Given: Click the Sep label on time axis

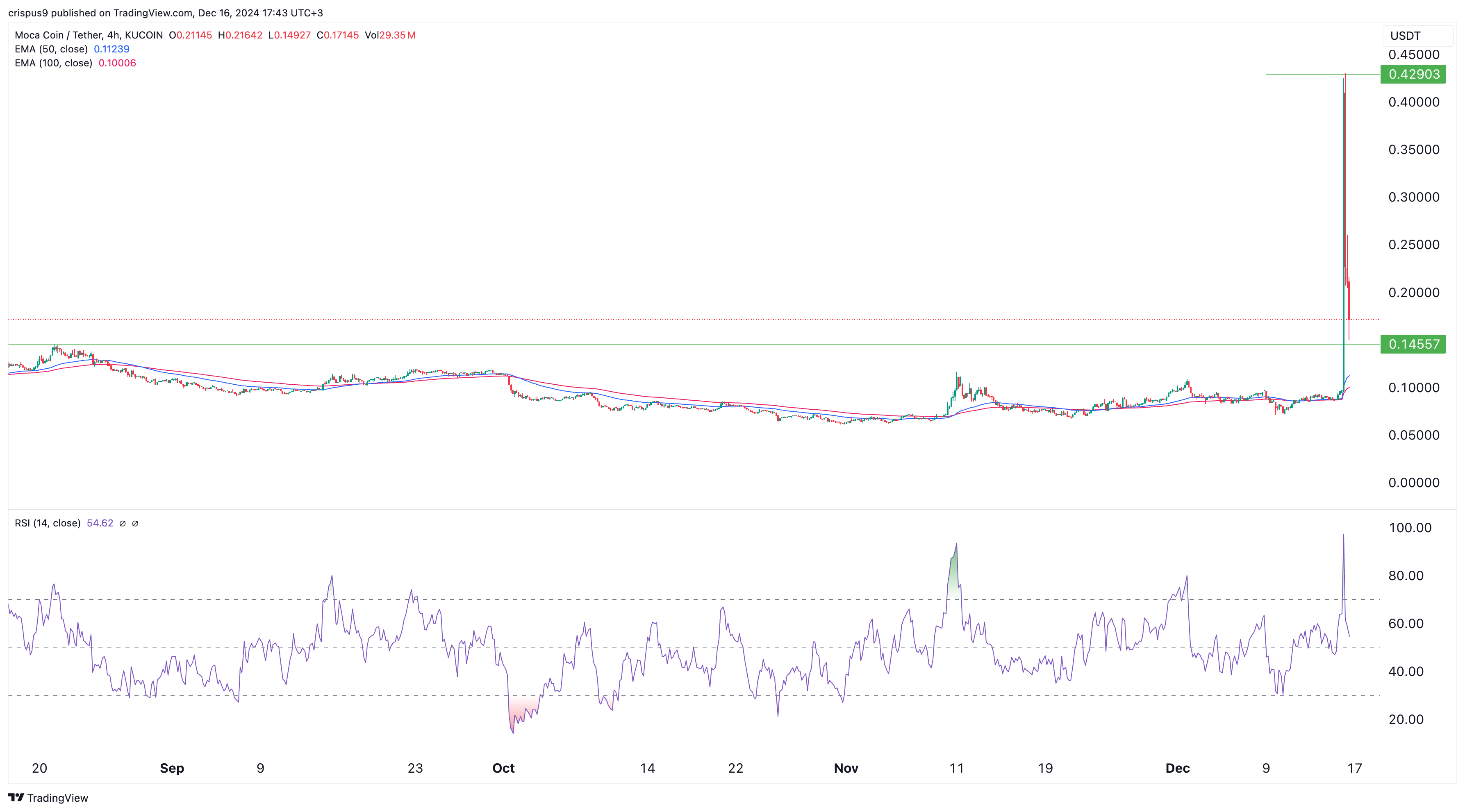Looking at the screenshot, I should click(x=172, y=769).
